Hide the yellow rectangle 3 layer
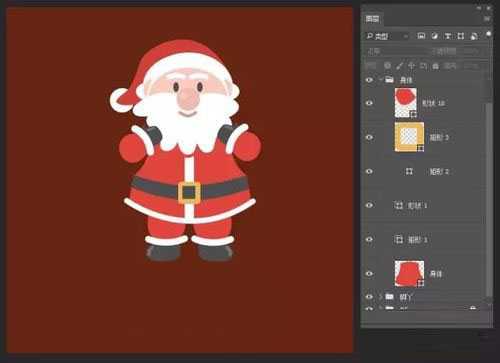 click(369, 137)
